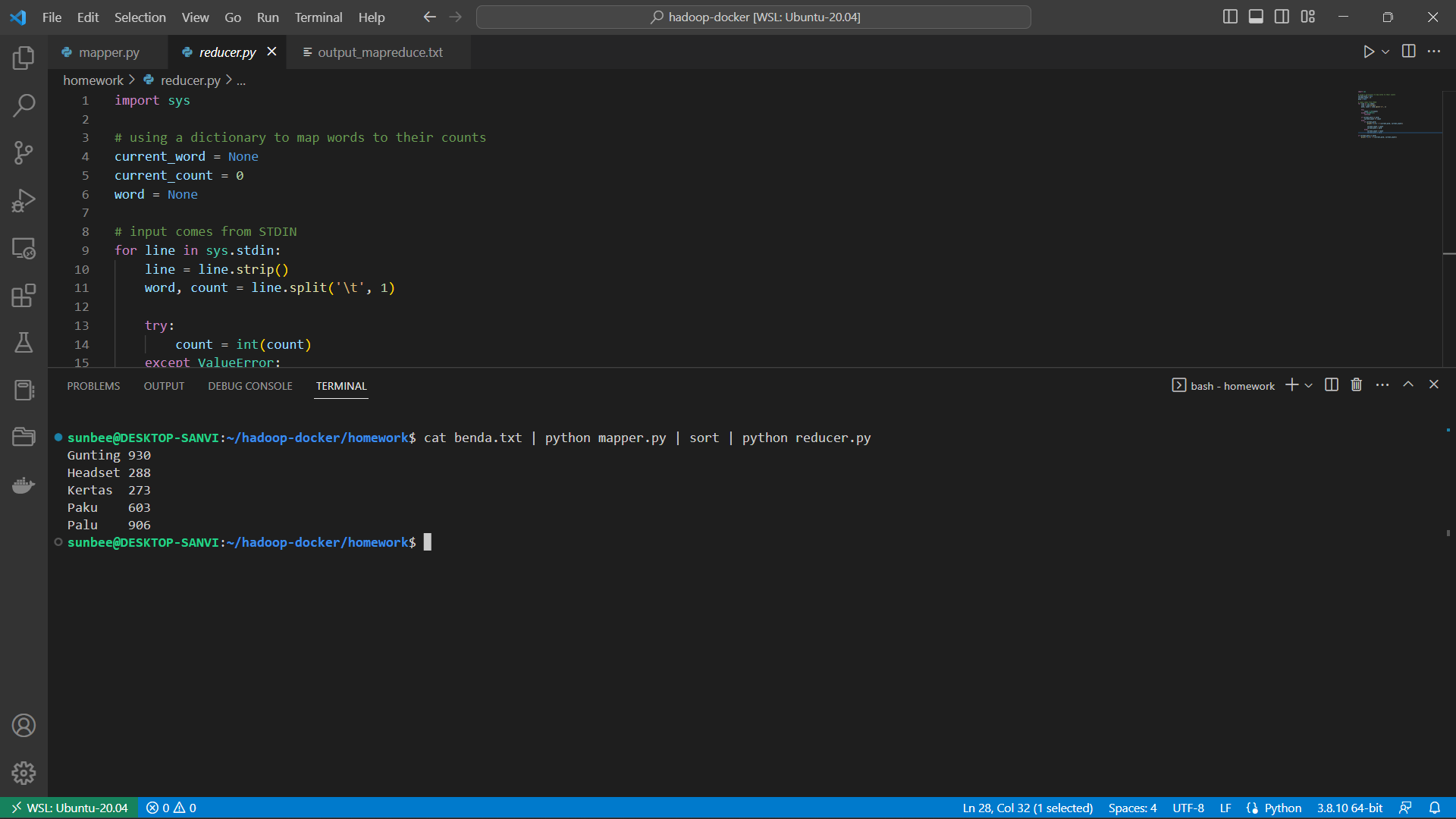Open the Docker extension panel
1456x819 pixels.
[x=24, y=485]
